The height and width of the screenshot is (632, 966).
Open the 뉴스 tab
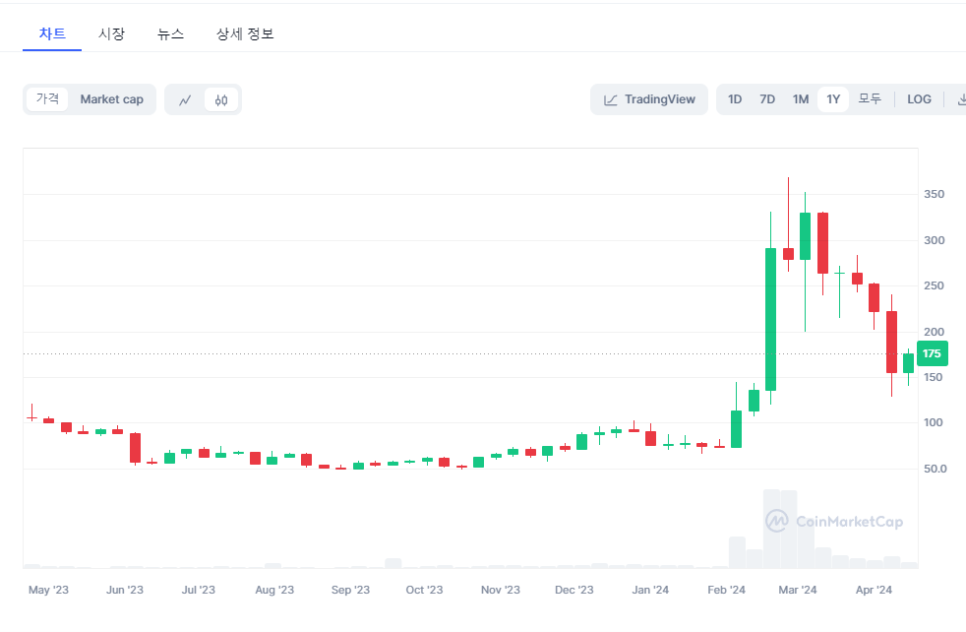tap(171, 34)
